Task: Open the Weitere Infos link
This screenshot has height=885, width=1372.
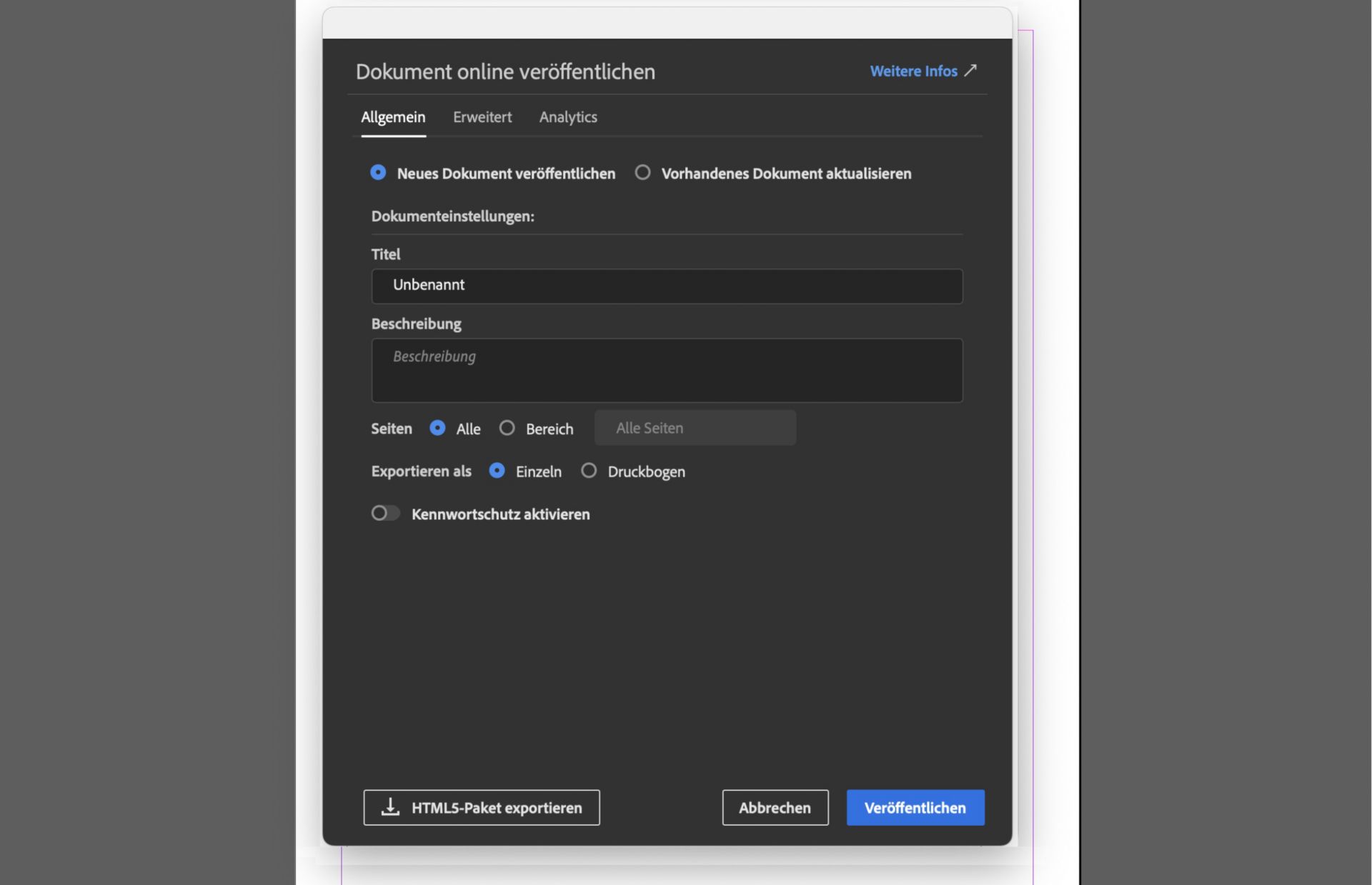Action: 913,71
